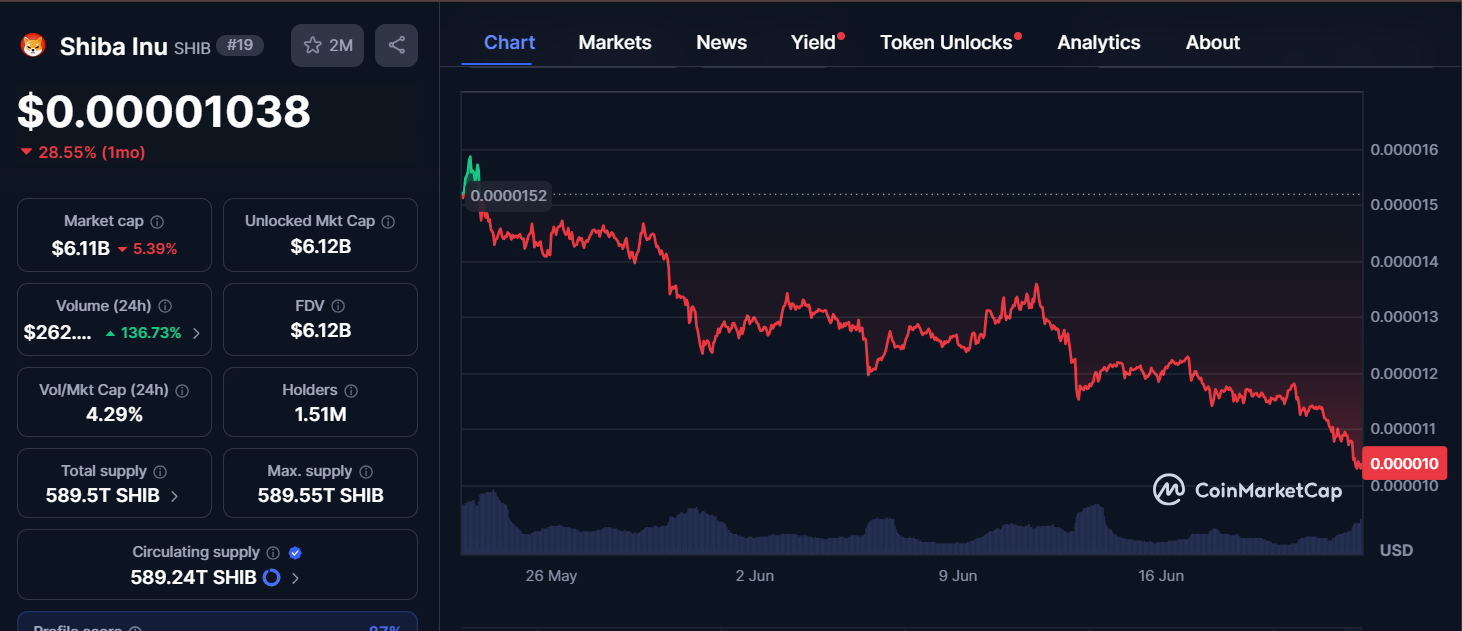Image resolution: width=1462 pixels, height=631 pixels.
Task: Click the $6.12B FDV value
Action: (x=320, y=330)
